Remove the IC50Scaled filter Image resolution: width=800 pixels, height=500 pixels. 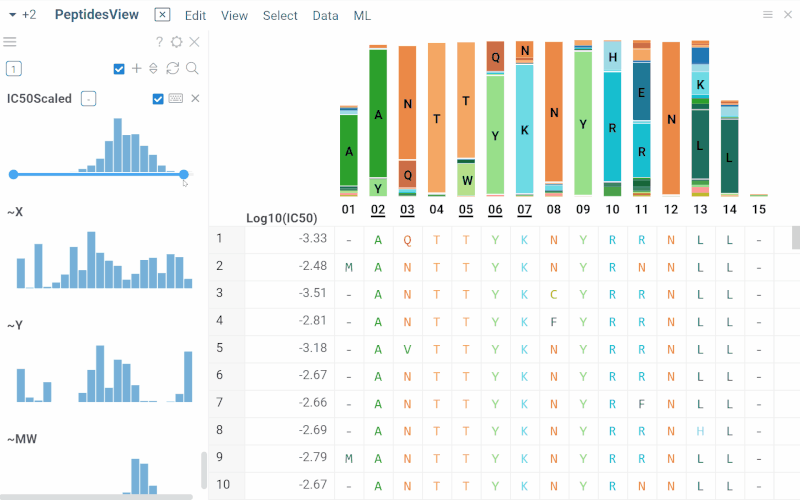[195, 98]
